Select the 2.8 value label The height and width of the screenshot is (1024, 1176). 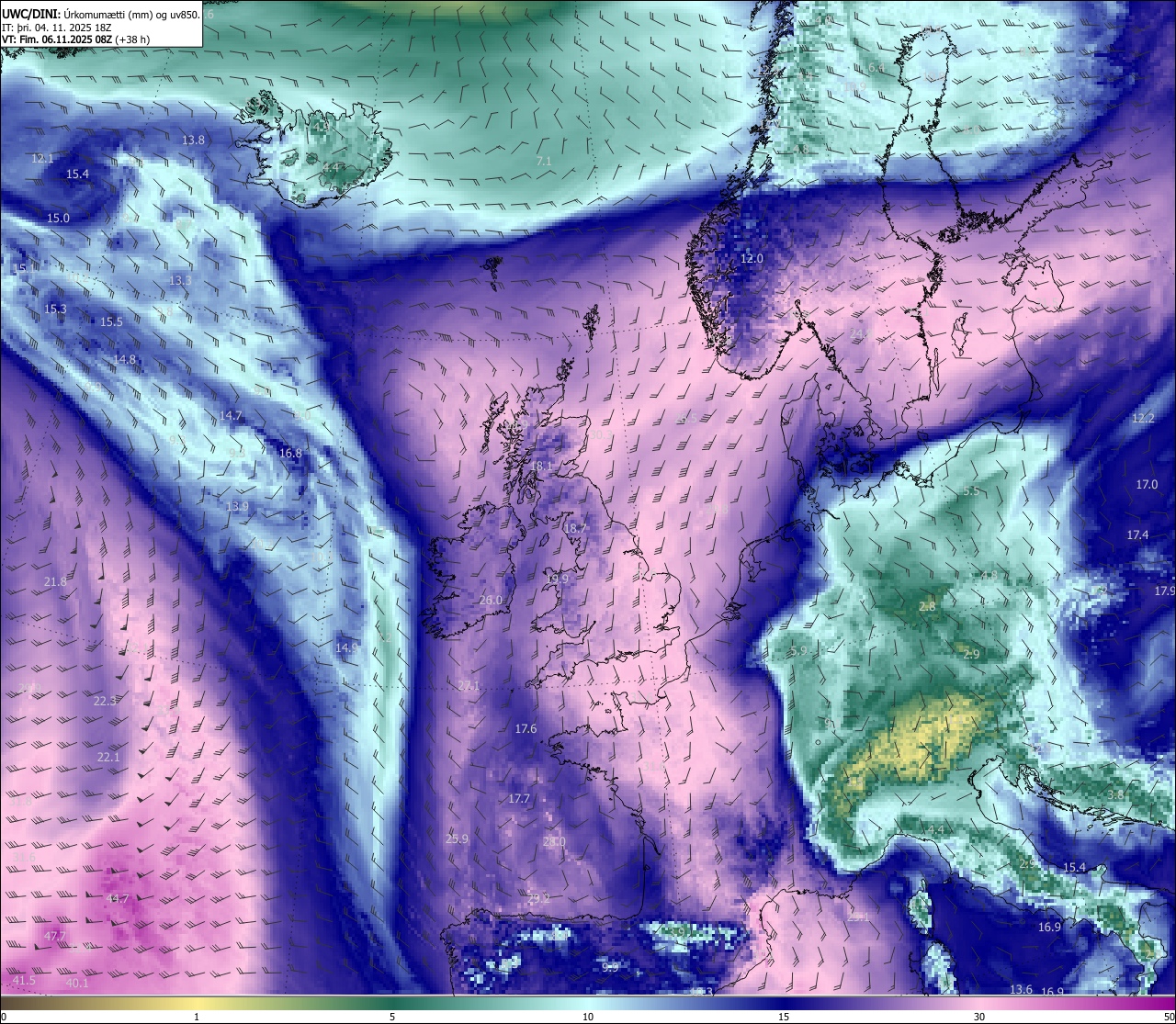927,606
